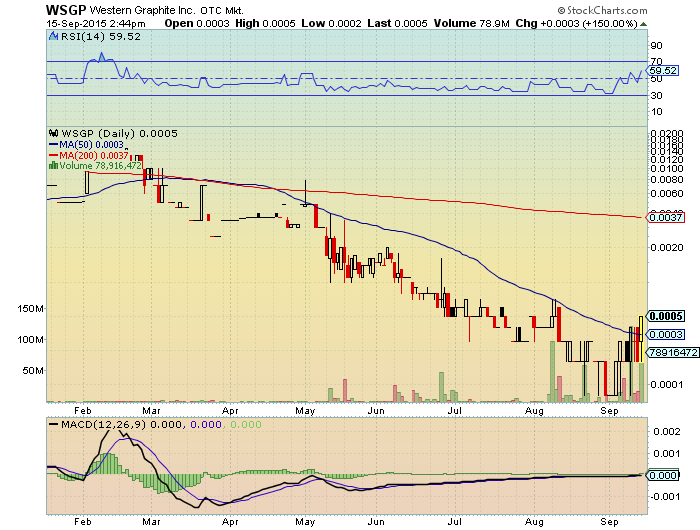Click the Western Graphite Inc. company name
This screenshot has width=700, height=530.
pos(143,10)
